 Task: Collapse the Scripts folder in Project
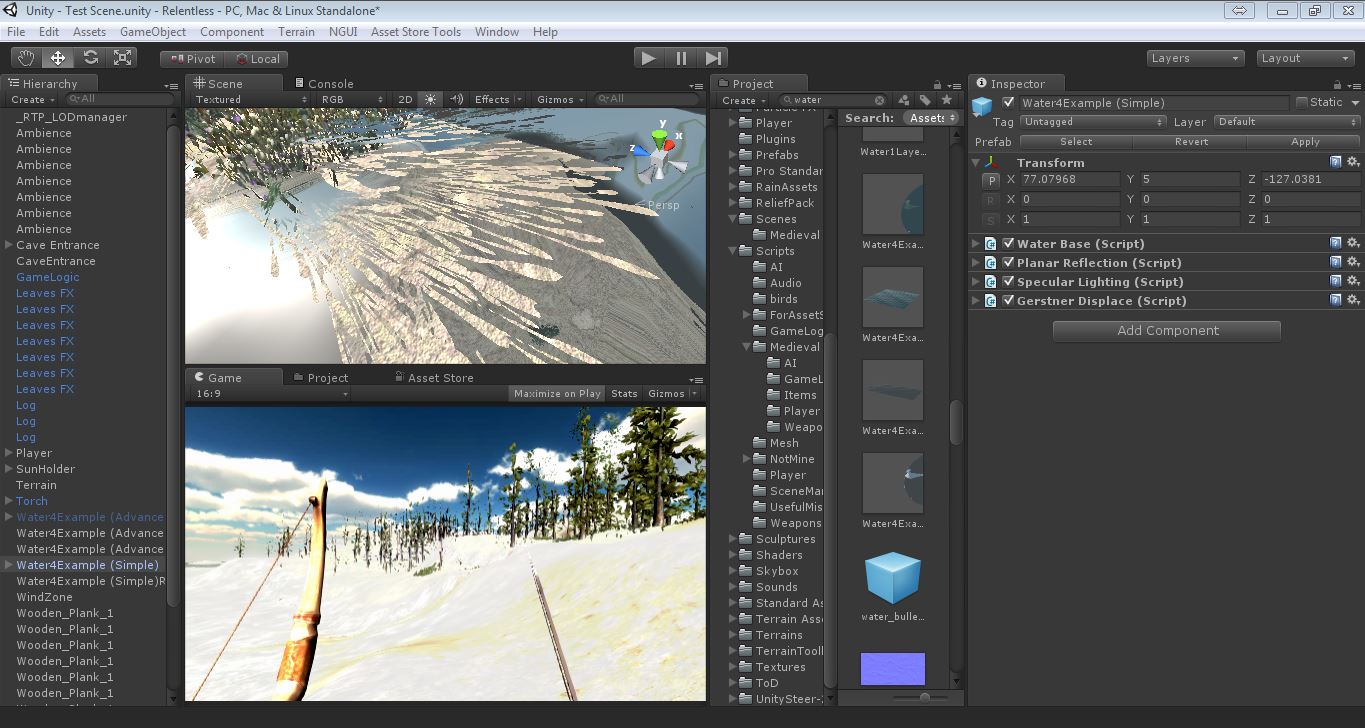pyautogui.click(x=733, y=251)
